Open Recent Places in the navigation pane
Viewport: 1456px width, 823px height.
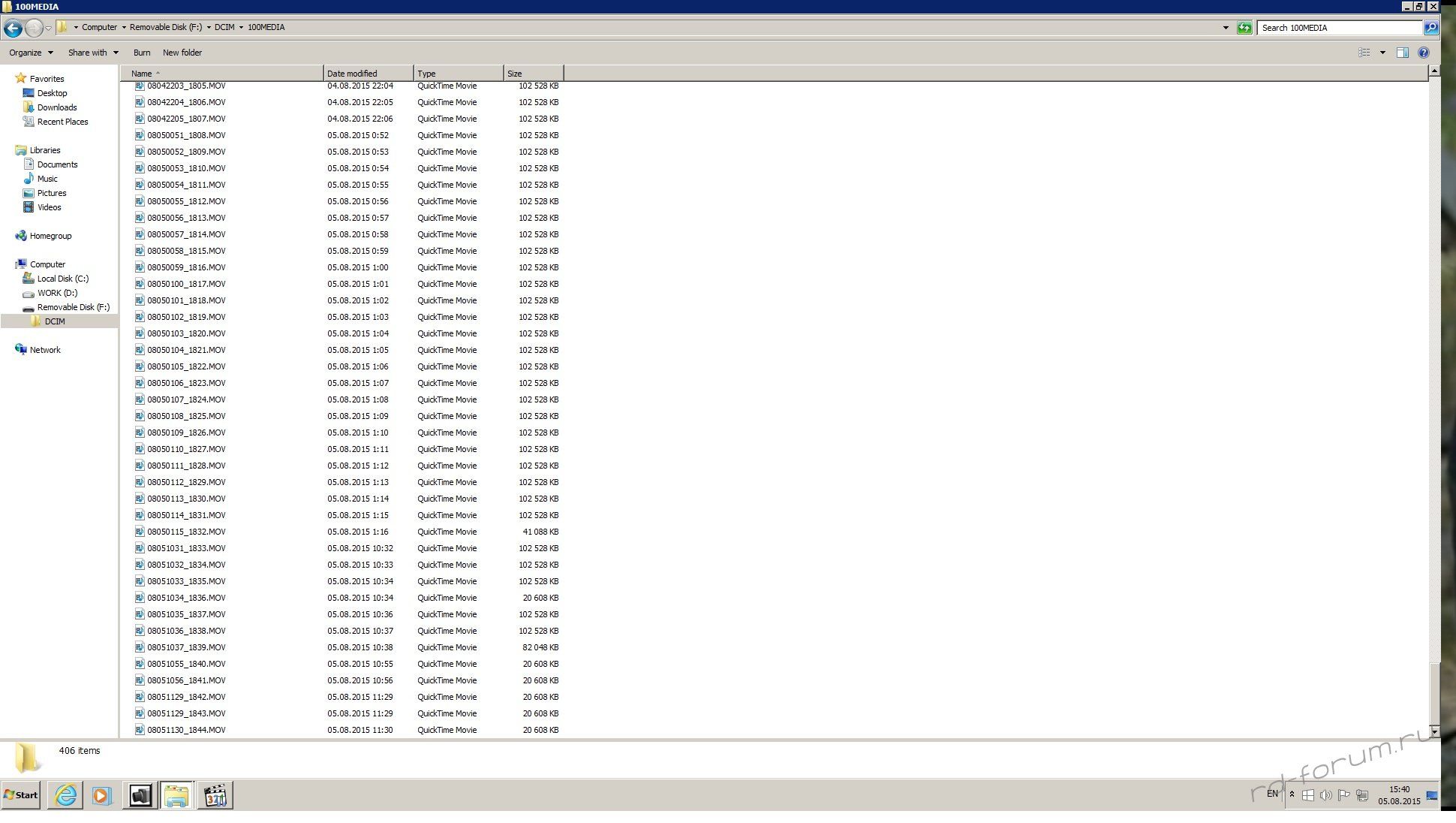click(x=56, y=122)
